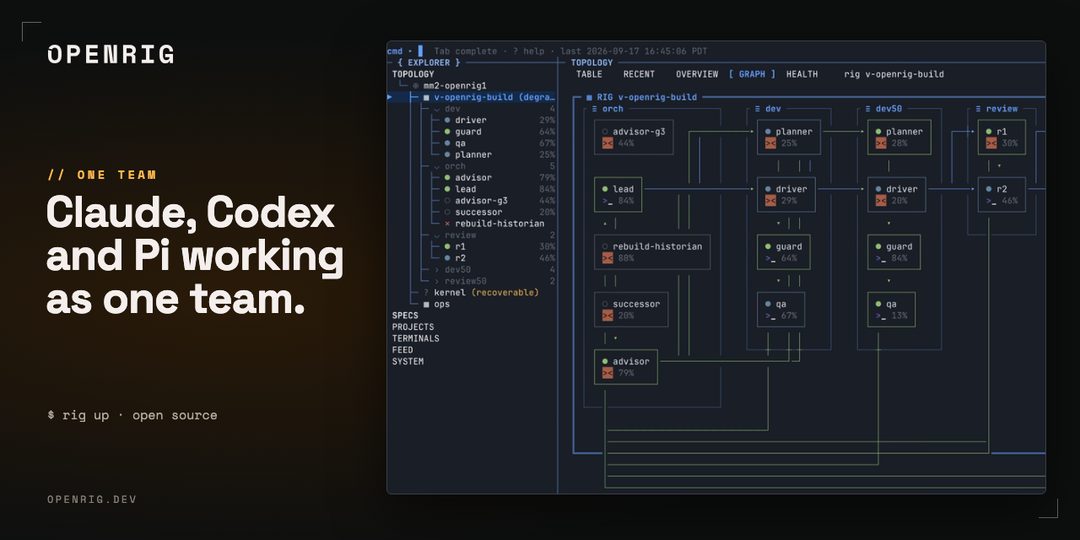The width and height of the screenshot is (1080, 540).
Task: Select the 'r2' 46% row in the Explorer tree
Action: pos(499,258)
